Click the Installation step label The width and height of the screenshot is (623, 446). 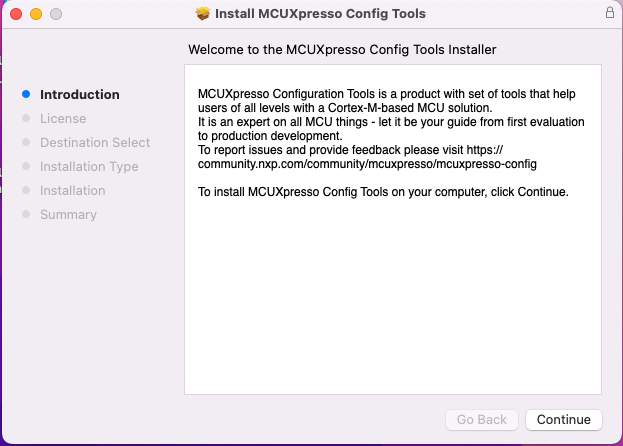[72, 190]
